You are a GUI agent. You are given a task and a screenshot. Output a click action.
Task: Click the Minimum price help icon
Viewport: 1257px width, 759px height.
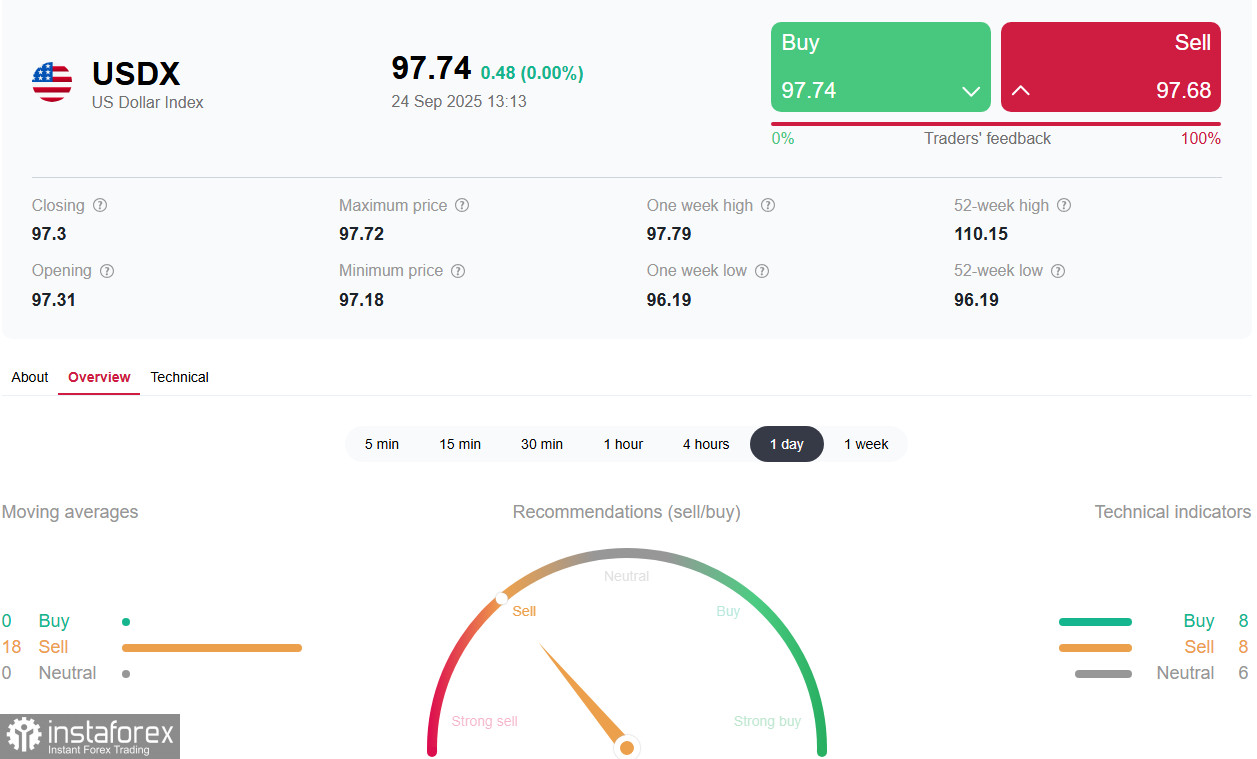point(458,271)
